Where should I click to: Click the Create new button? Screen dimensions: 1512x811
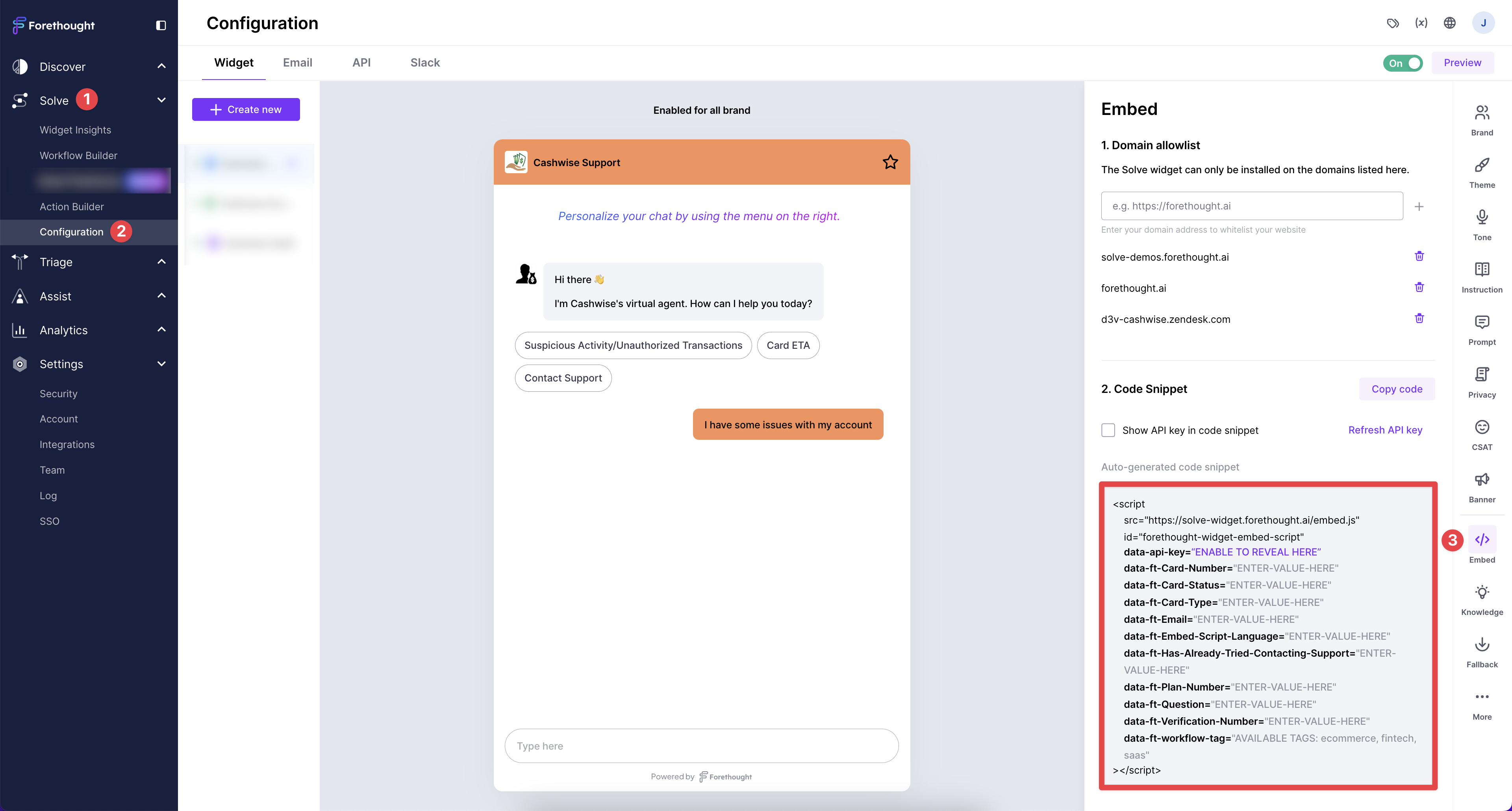pyautogui.click(x=246, y=109)
